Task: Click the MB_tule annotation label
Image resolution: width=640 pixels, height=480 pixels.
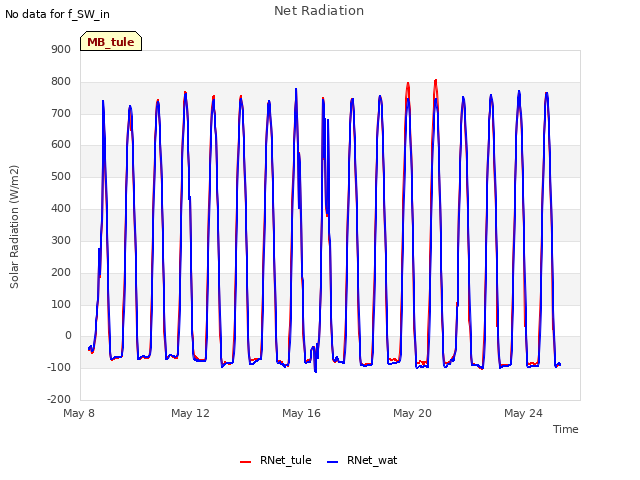Action: coord(111,41)
